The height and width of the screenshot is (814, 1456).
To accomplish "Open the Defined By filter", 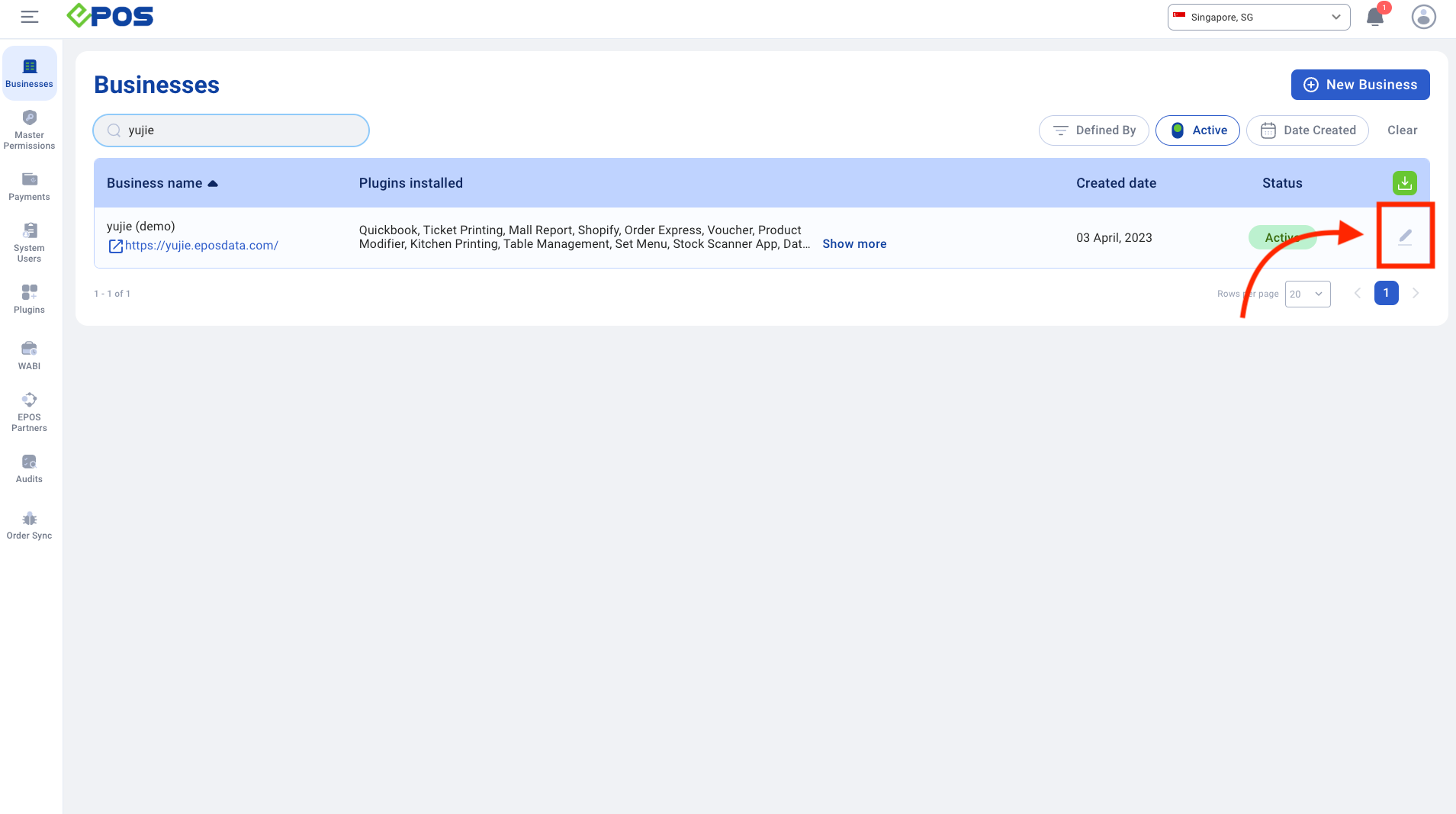I will point(1094,130).
